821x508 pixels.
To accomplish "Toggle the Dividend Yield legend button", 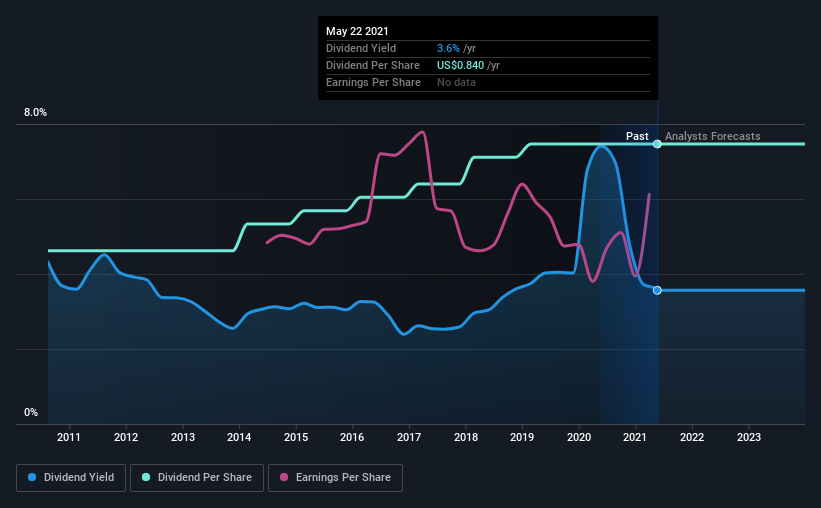I will [72, 478].
